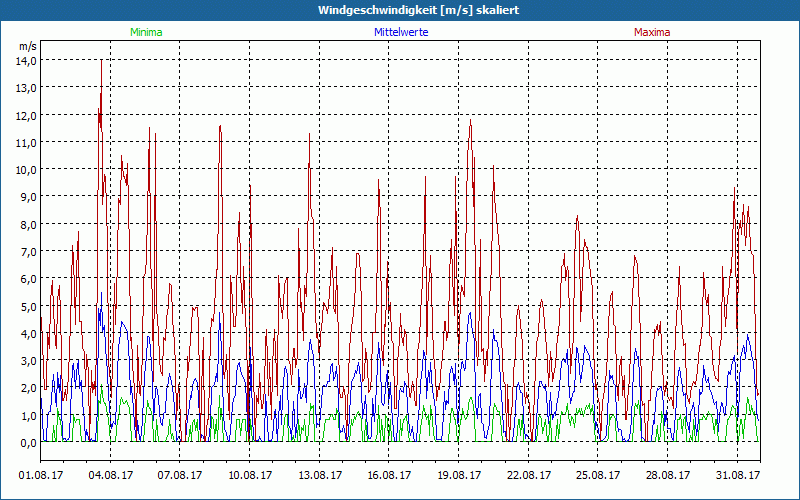Click the 14,0 y-axis value
Image resolution: width=800 pixels, height=500 pixels.
coord(26,61)
